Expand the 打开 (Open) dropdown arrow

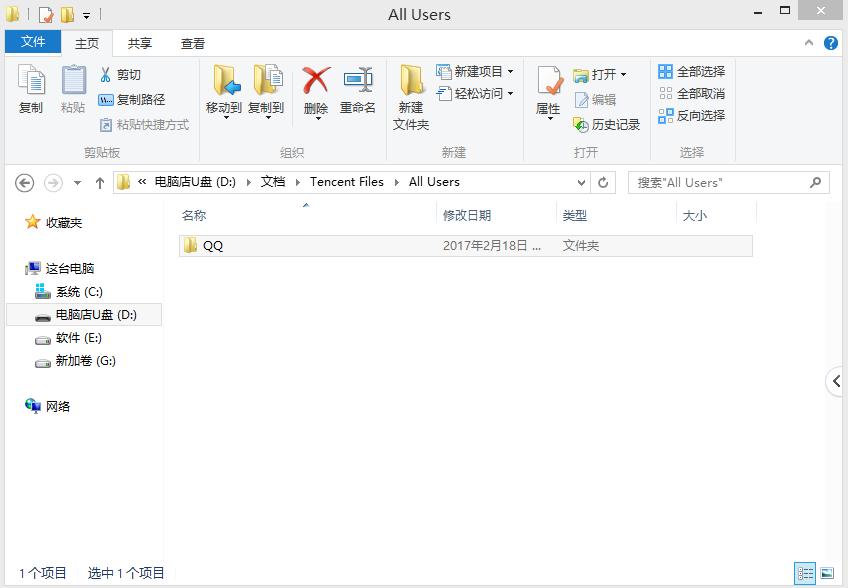point(625,73)
